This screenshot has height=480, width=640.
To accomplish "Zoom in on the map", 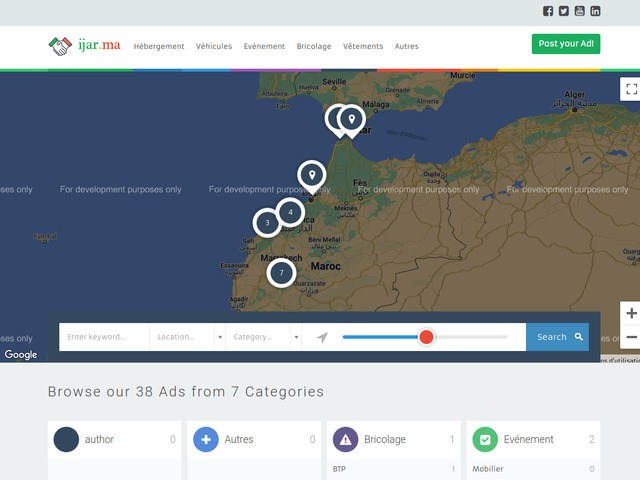I will tap(631, 314).
